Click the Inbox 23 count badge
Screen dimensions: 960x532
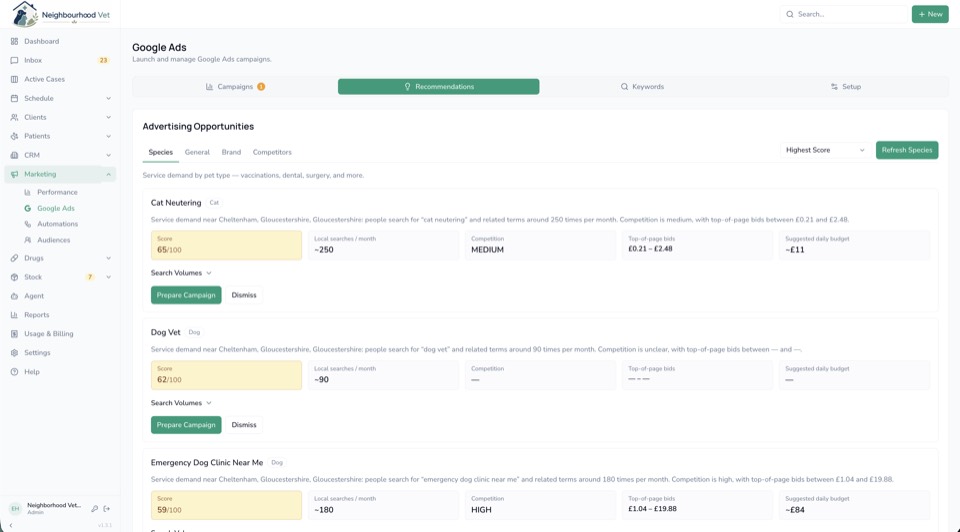coord(103,60)
